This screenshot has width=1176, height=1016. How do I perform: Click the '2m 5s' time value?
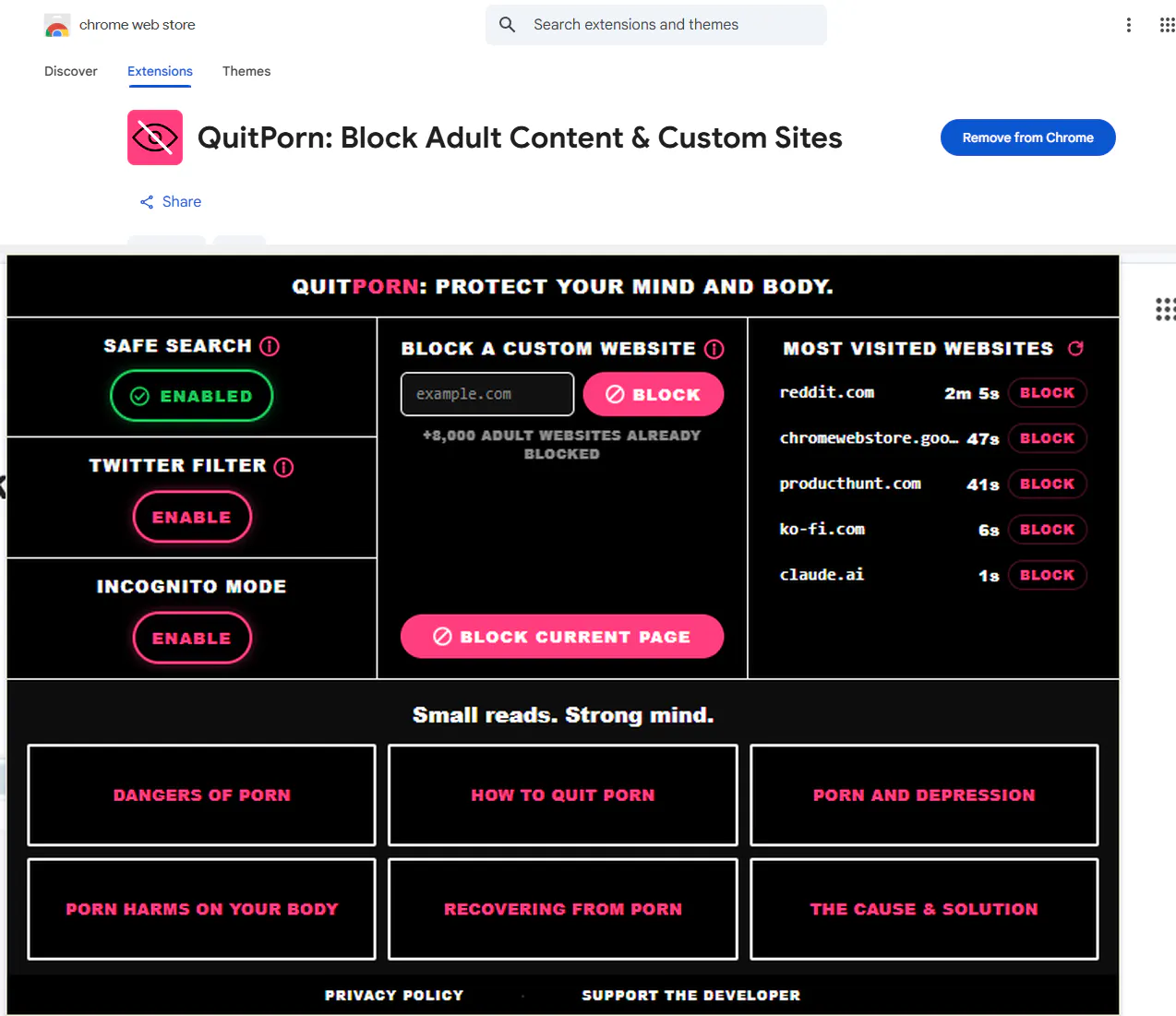click(x=972, y=394)
